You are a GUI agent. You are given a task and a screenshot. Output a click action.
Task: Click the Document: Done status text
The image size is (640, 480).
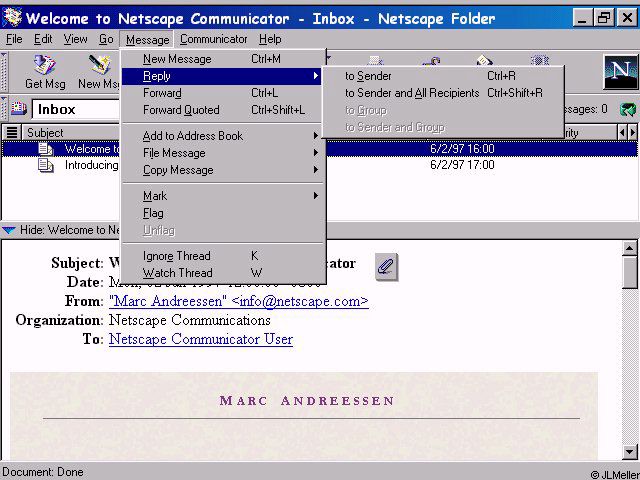(x=42, y=472)
